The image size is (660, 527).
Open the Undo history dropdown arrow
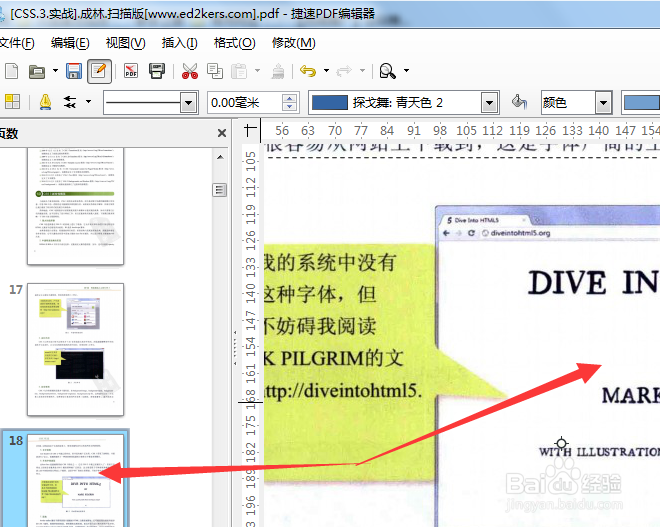coord(326,71)
